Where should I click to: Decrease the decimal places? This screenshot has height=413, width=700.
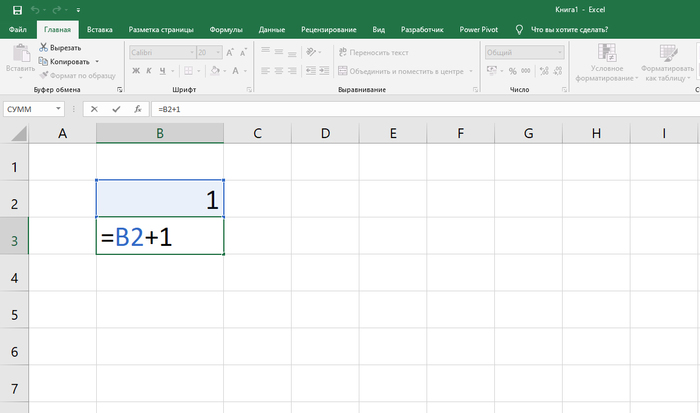pyautogui.click(x=558, y=71)
